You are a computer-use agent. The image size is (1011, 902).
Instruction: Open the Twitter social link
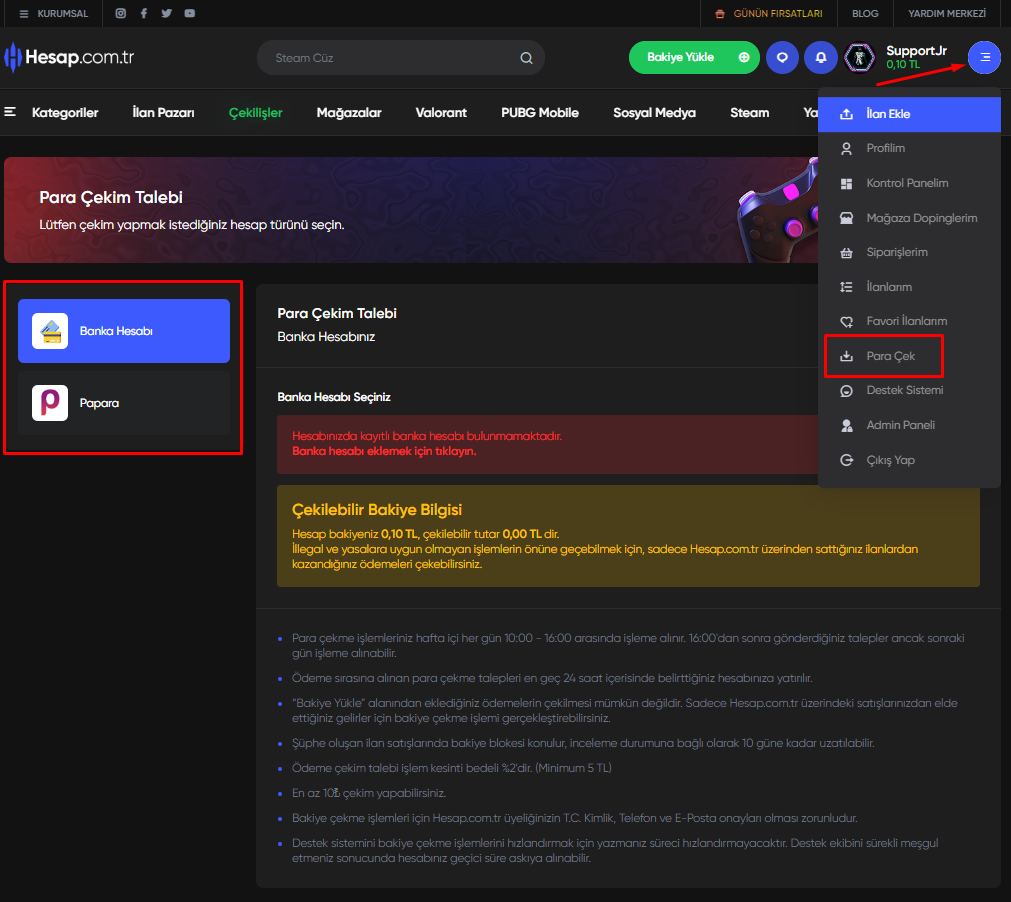[x=166, y=14]
